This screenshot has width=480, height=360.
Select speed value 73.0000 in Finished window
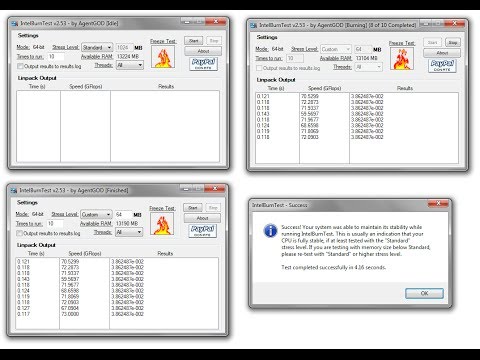[x=70, y=314]
